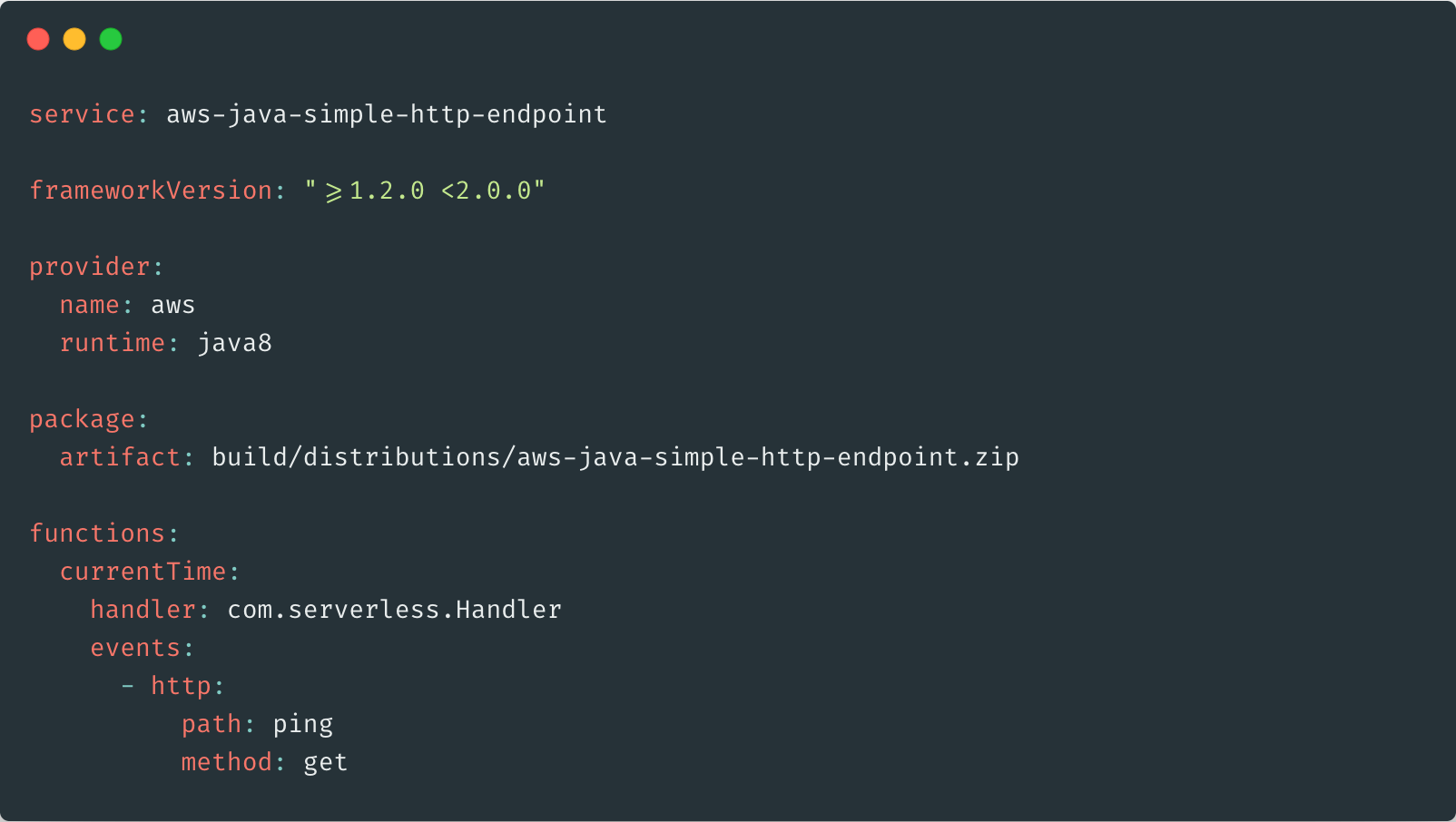Click the 'functions' key

pos(97,533)
